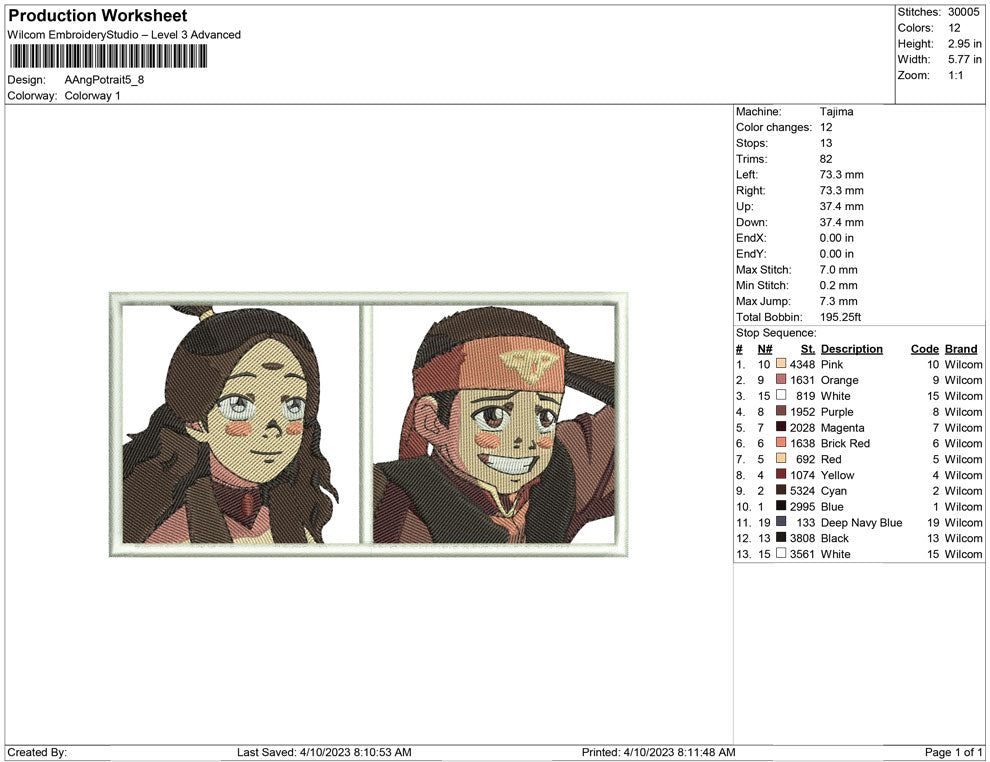Click the Production Worksheet title
The width and height of the screenshot is (990, 762).
click(98, 16)
